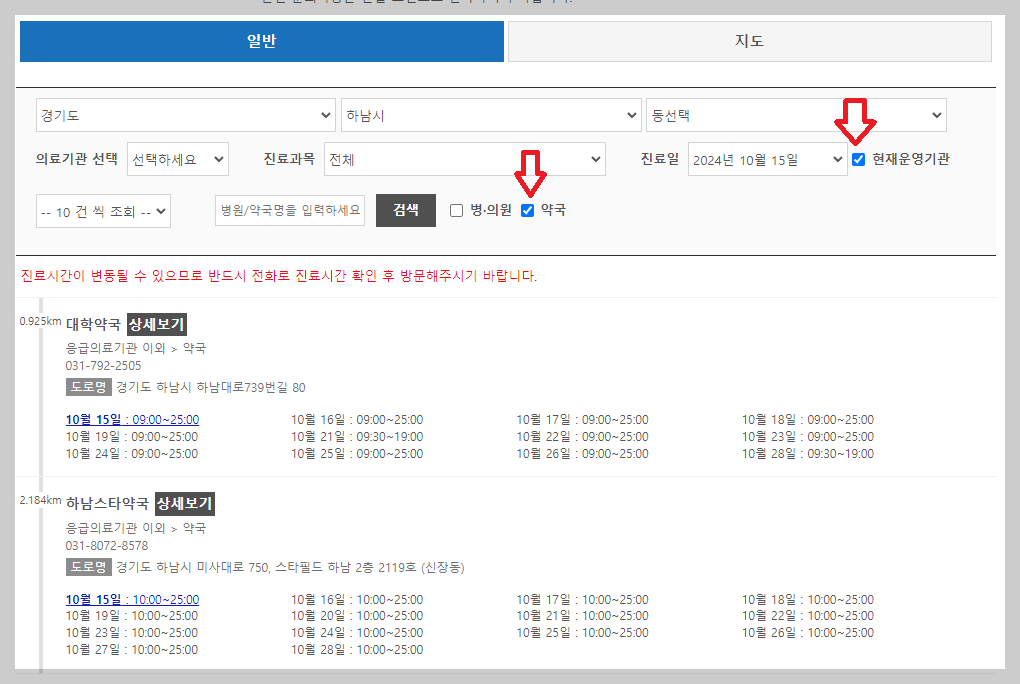Open the 진료일 date dropdown
The width and height of the screenshot is (1020, 684).
coord(768,159)
